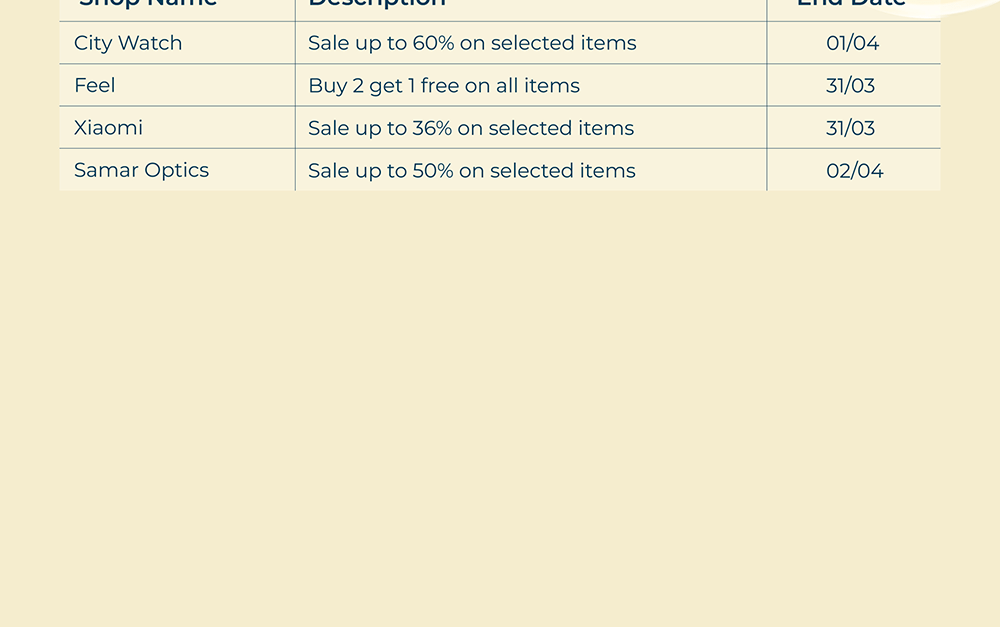This screenshot has width=1000, height=627.
Task: Click the 36% discount figure
Action: [432, 128]
